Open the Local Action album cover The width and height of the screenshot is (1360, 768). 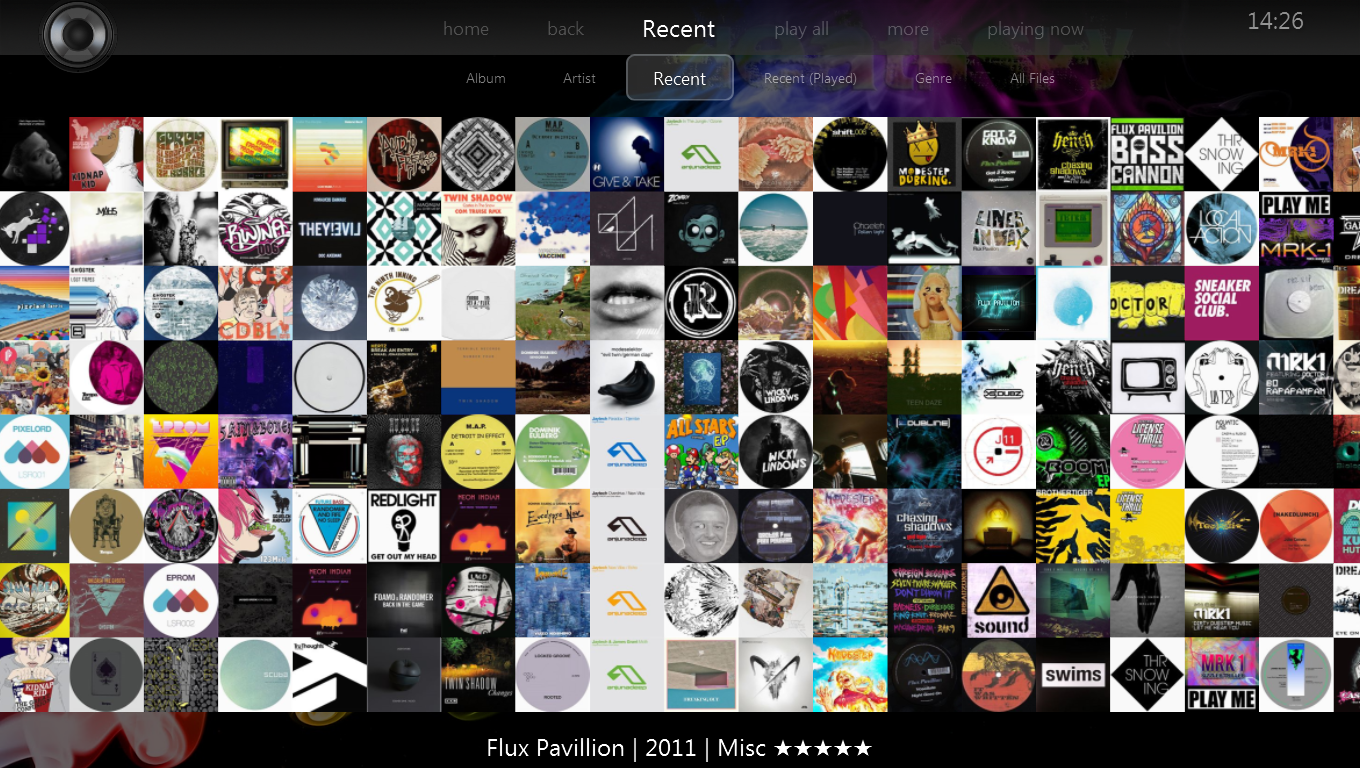1221,228
